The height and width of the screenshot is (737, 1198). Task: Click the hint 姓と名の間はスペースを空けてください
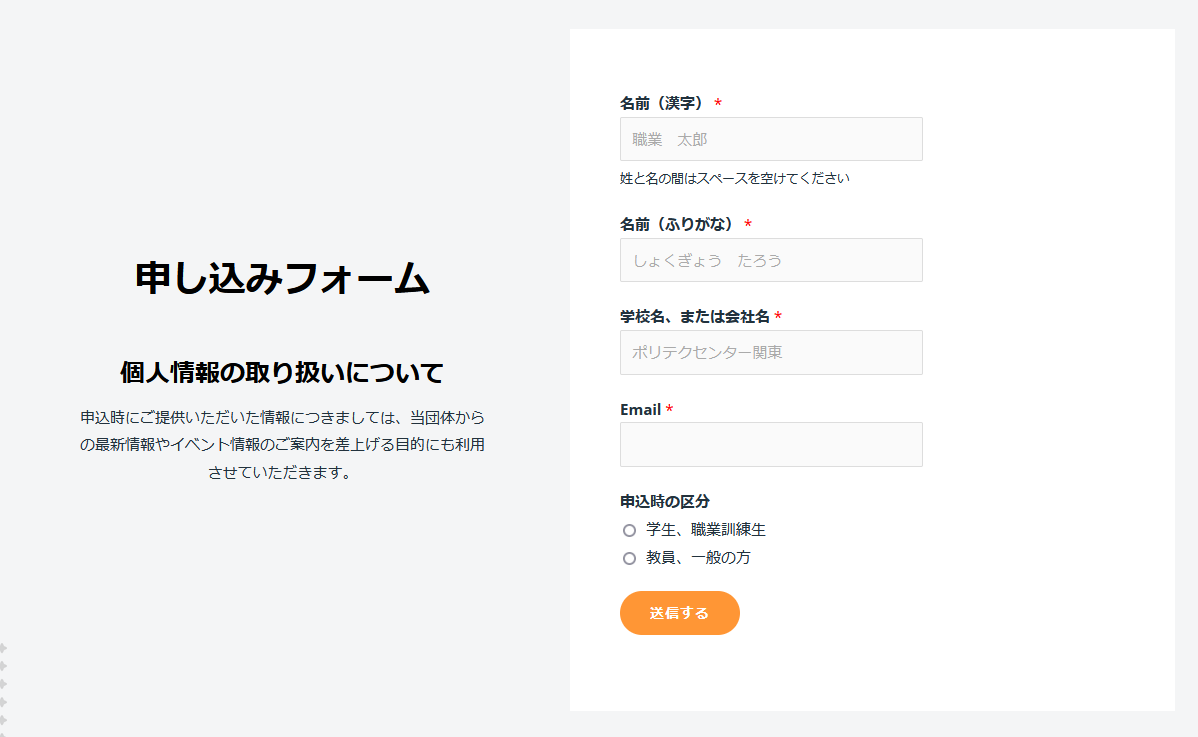tap(735, 178)
